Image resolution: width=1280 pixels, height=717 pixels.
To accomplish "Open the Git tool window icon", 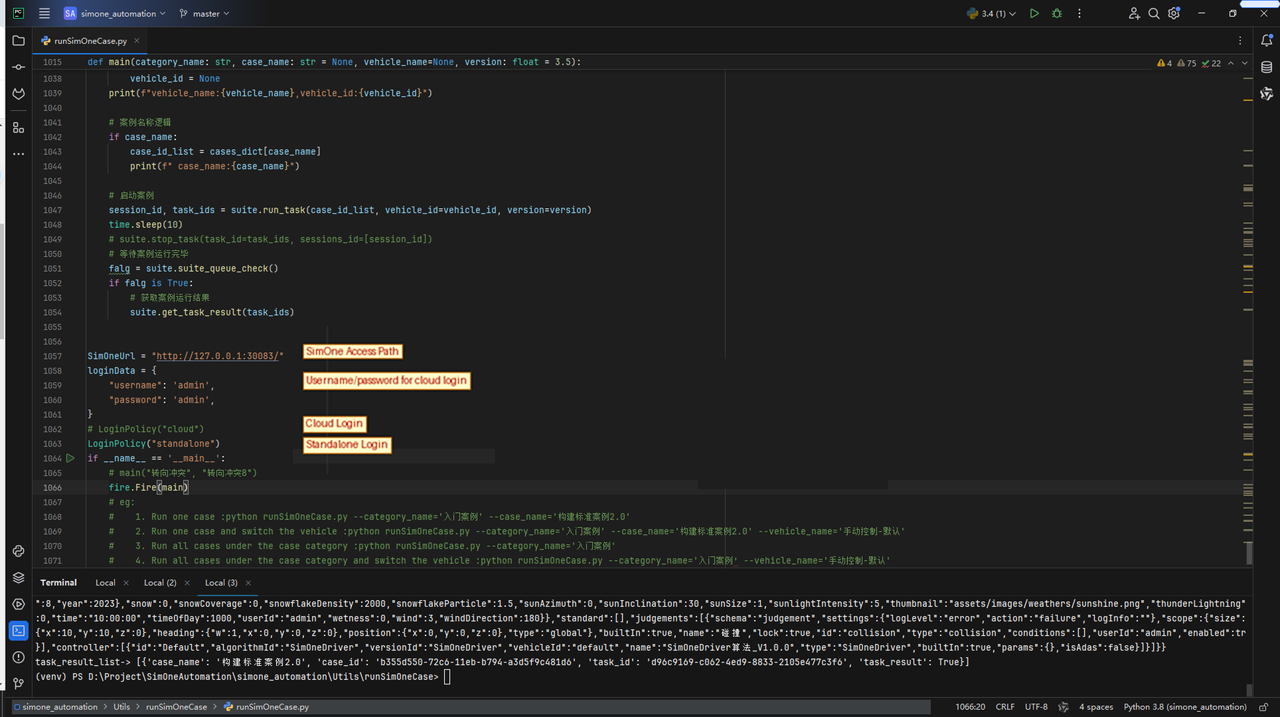I will point(18,684).
